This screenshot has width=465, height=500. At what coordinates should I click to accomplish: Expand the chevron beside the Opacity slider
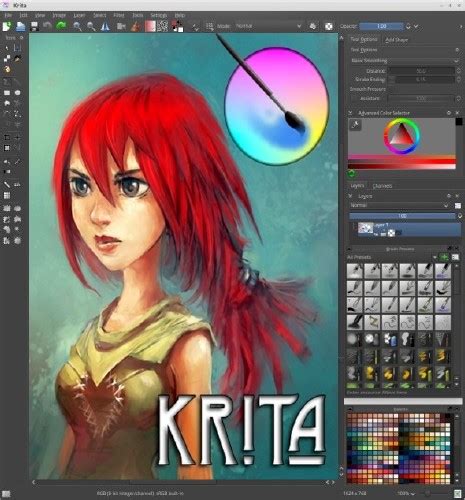coord(416,26)
